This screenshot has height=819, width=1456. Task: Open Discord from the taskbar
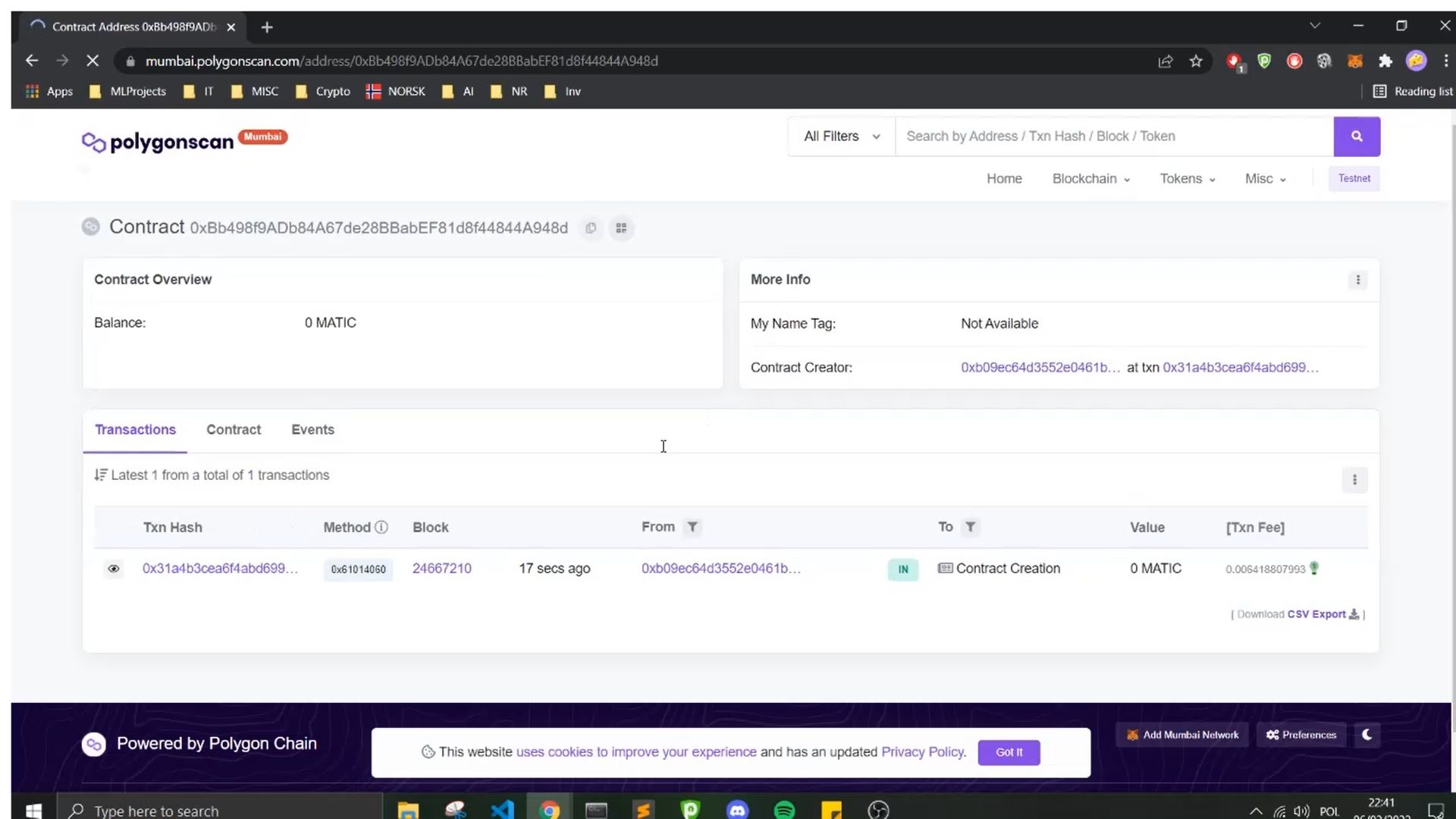pos(737,810)
